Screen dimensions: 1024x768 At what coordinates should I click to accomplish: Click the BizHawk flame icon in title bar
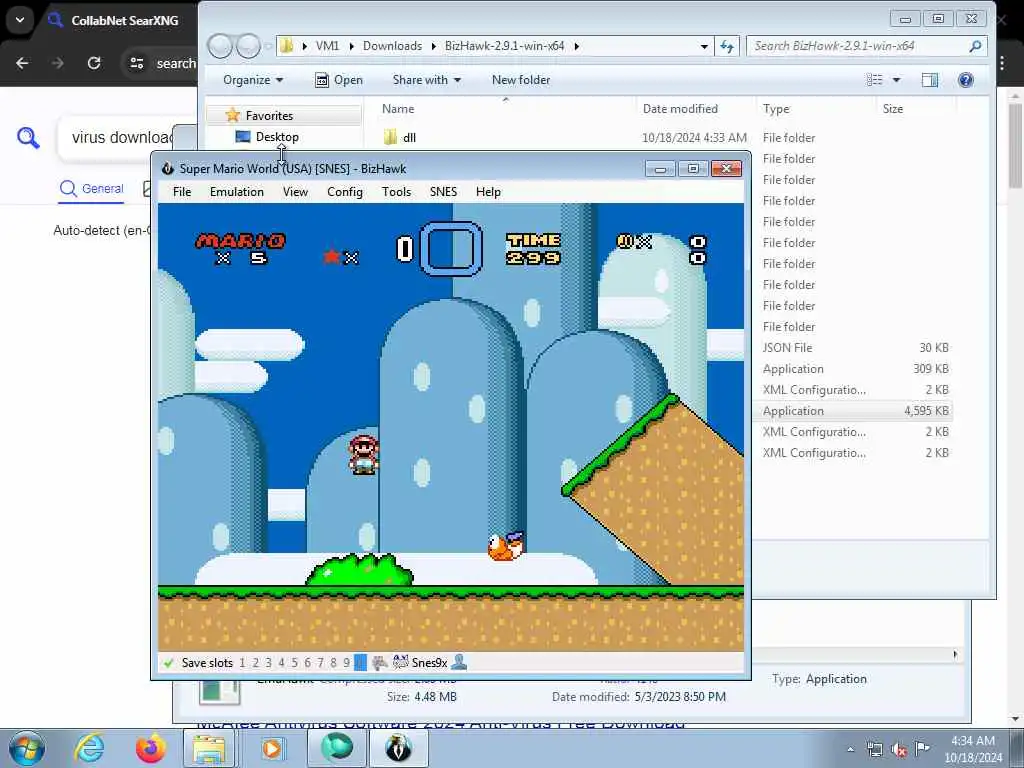[168, 168]
